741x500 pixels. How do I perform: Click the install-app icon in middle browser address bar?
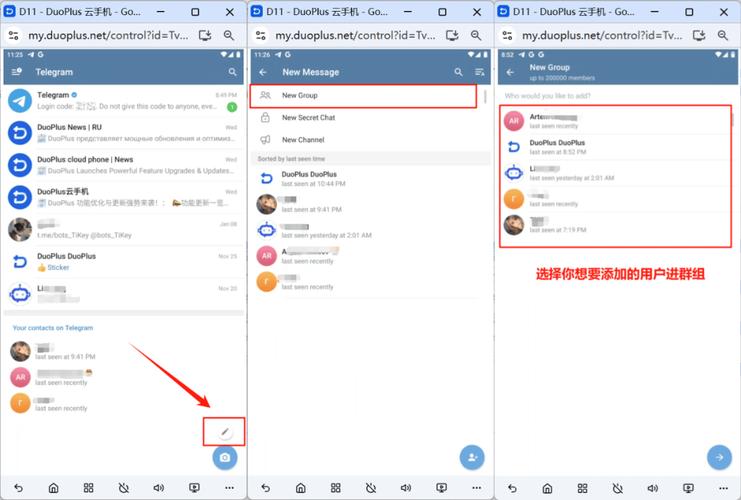point(452,35)
